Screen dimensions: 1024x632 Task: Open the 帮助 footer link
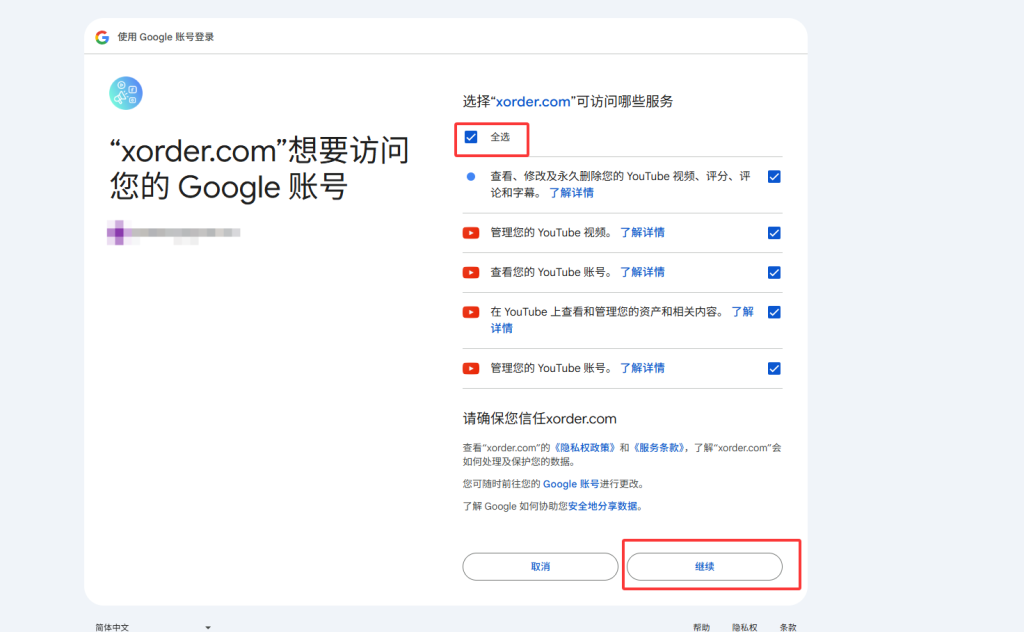701,627
